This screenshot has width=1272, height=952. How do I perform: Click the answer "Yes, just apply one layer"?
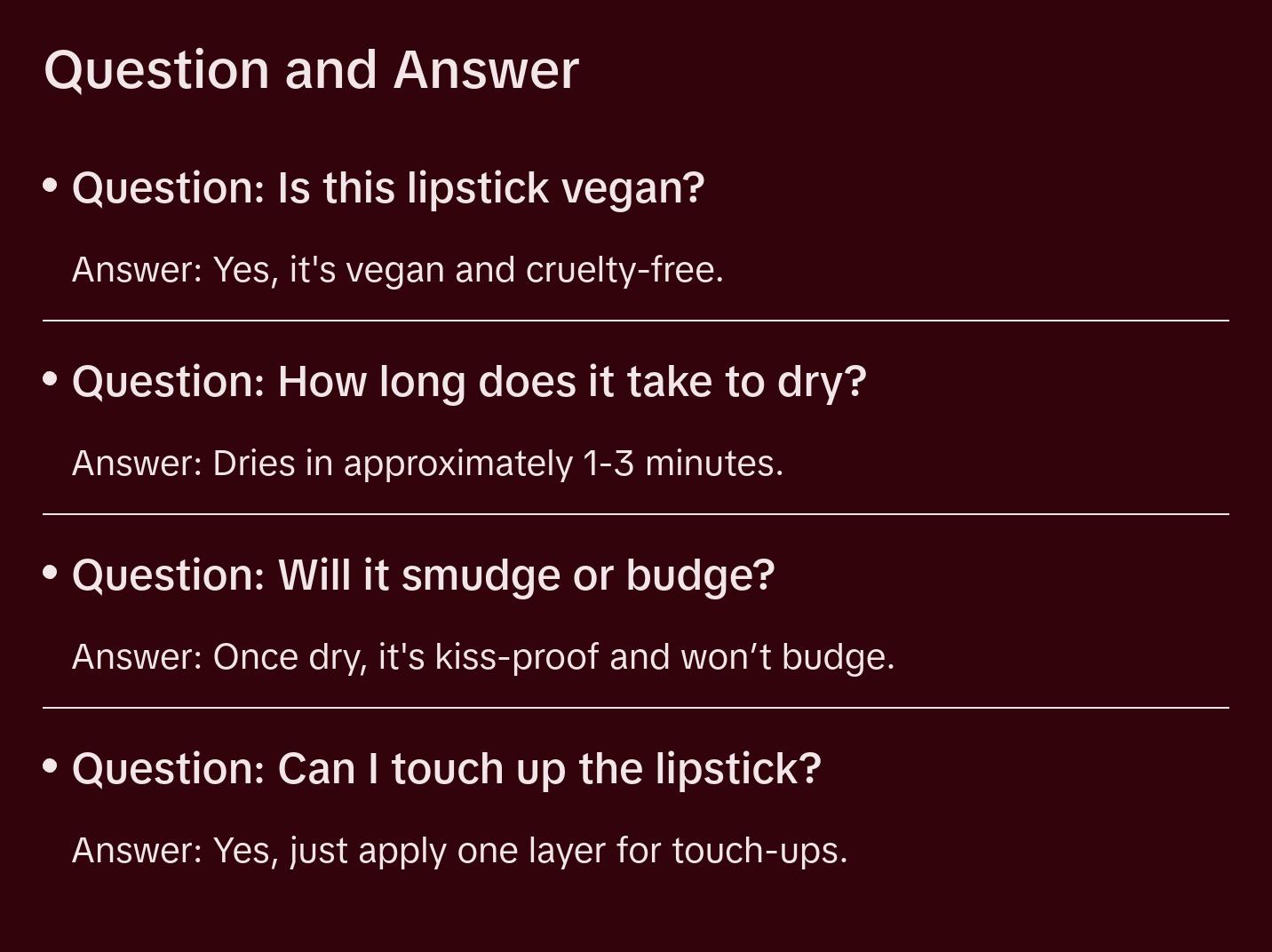click(459, 851)
